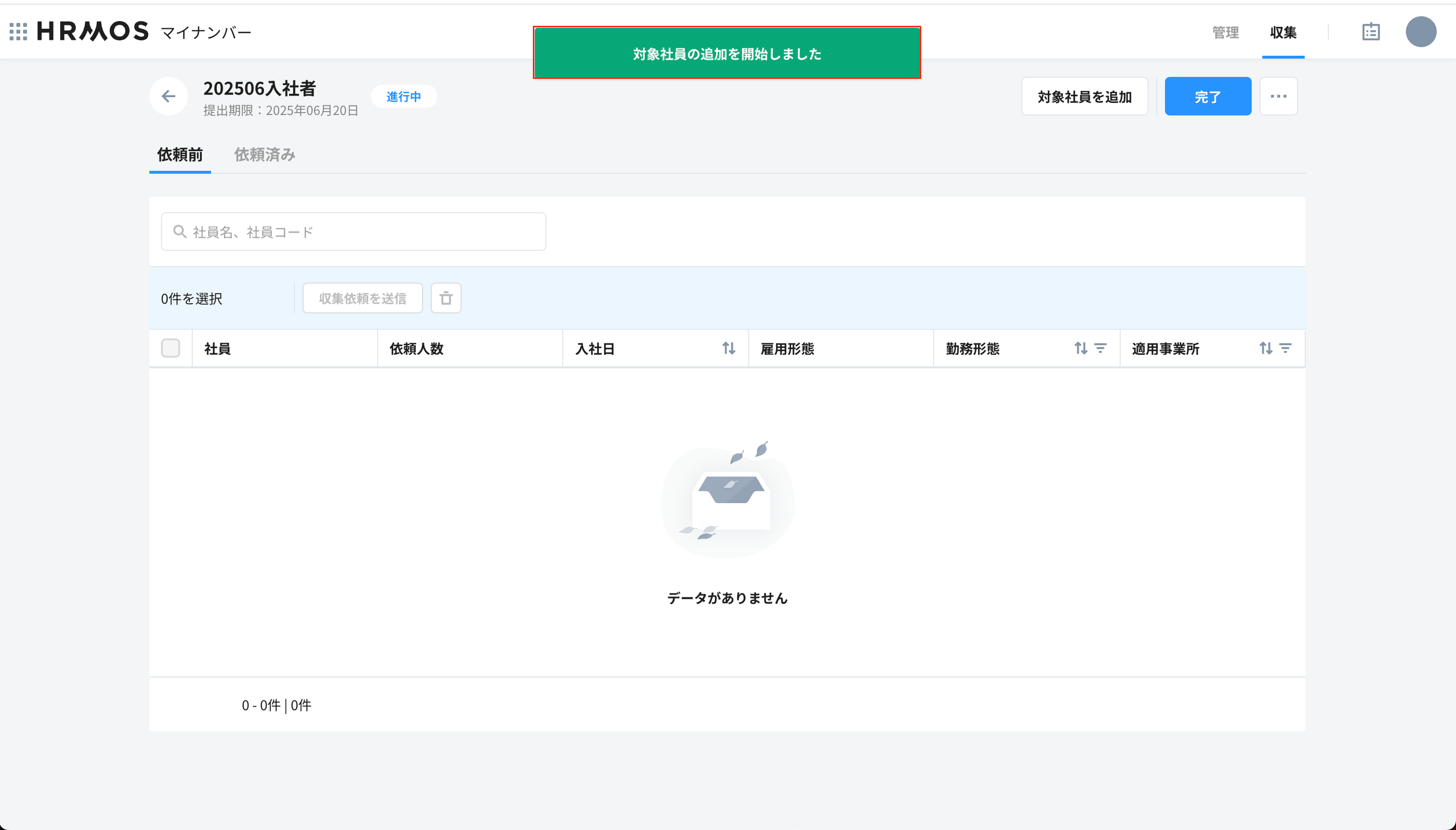
Task: Open filter for 適用事業所 column
Action: (x=1285, y=348)
